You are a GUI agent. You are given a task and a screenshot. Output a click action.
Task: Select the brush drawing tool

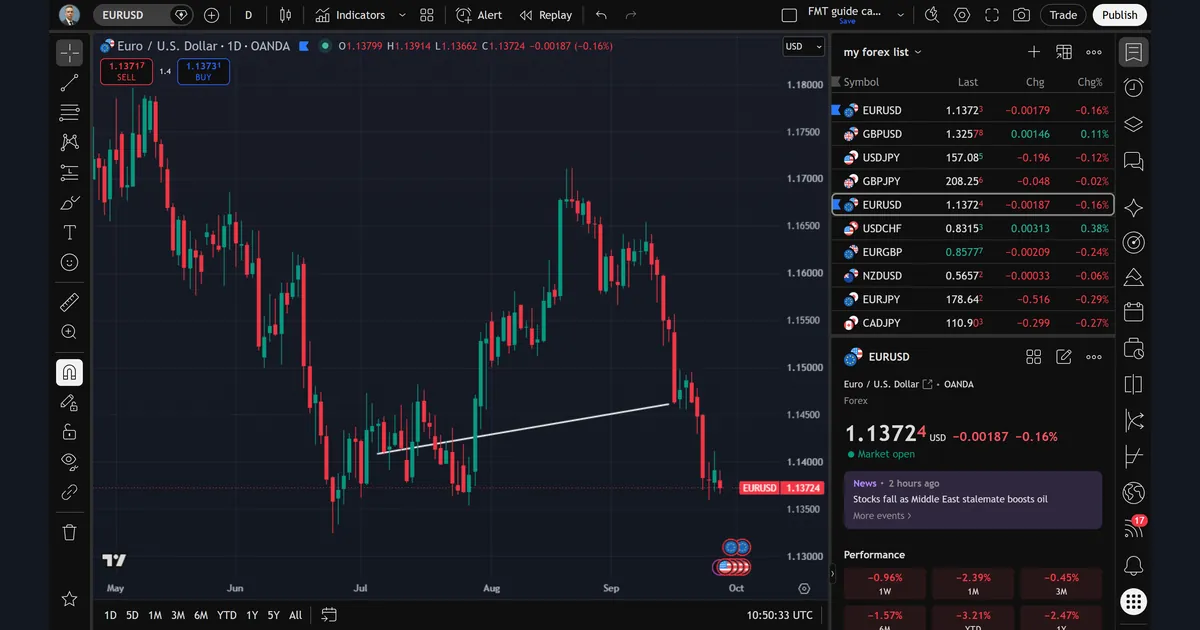(69, 203)
